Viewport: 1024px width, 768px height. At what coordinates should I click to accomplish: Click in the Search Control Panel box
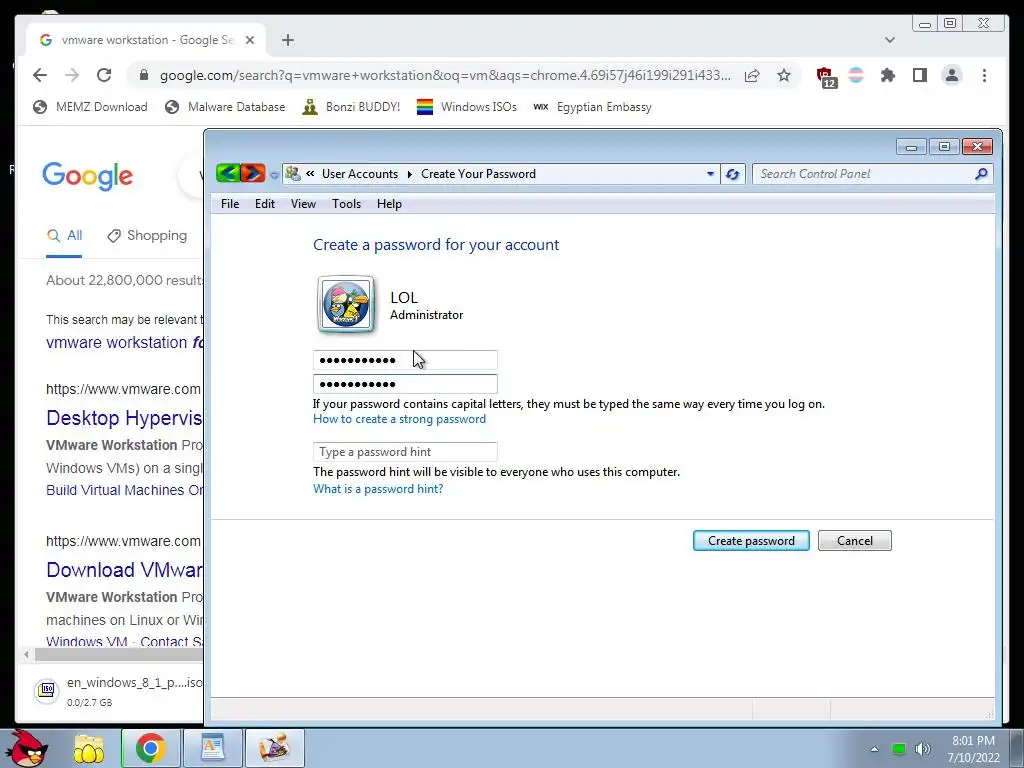tap(862, 174)
